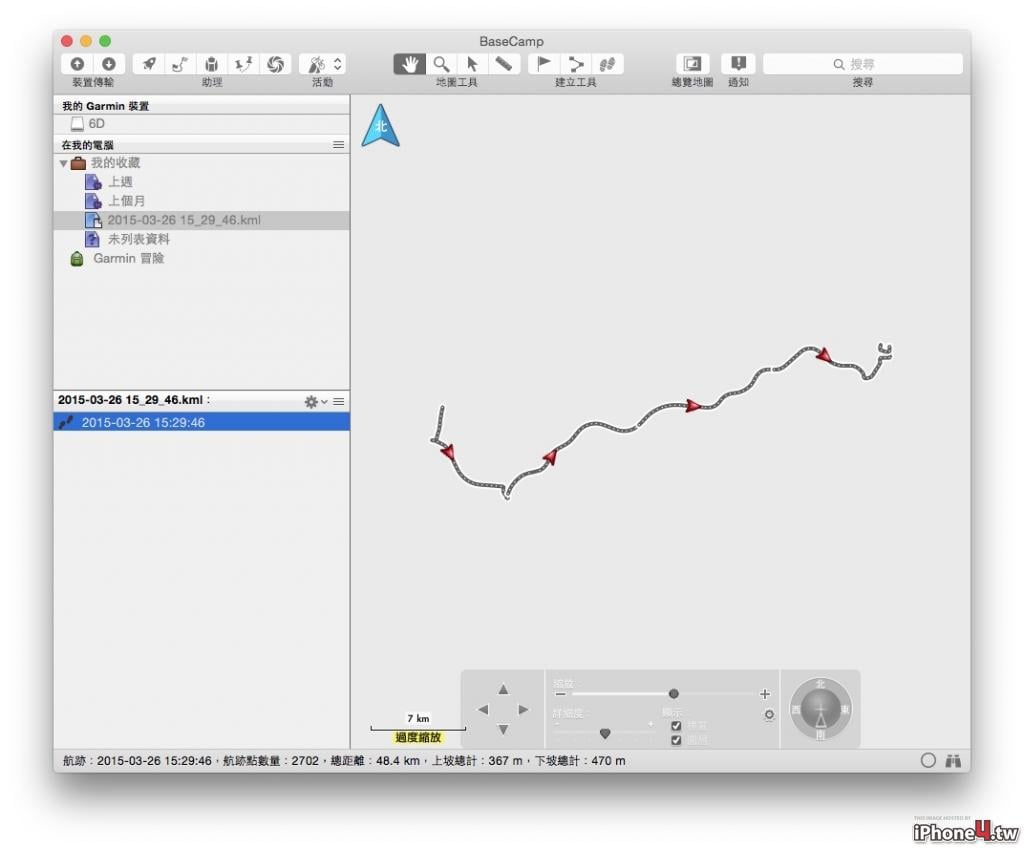Select the Garmin 冒險 item
This screenshot has height=849, width=1024.
coord(128,259)
